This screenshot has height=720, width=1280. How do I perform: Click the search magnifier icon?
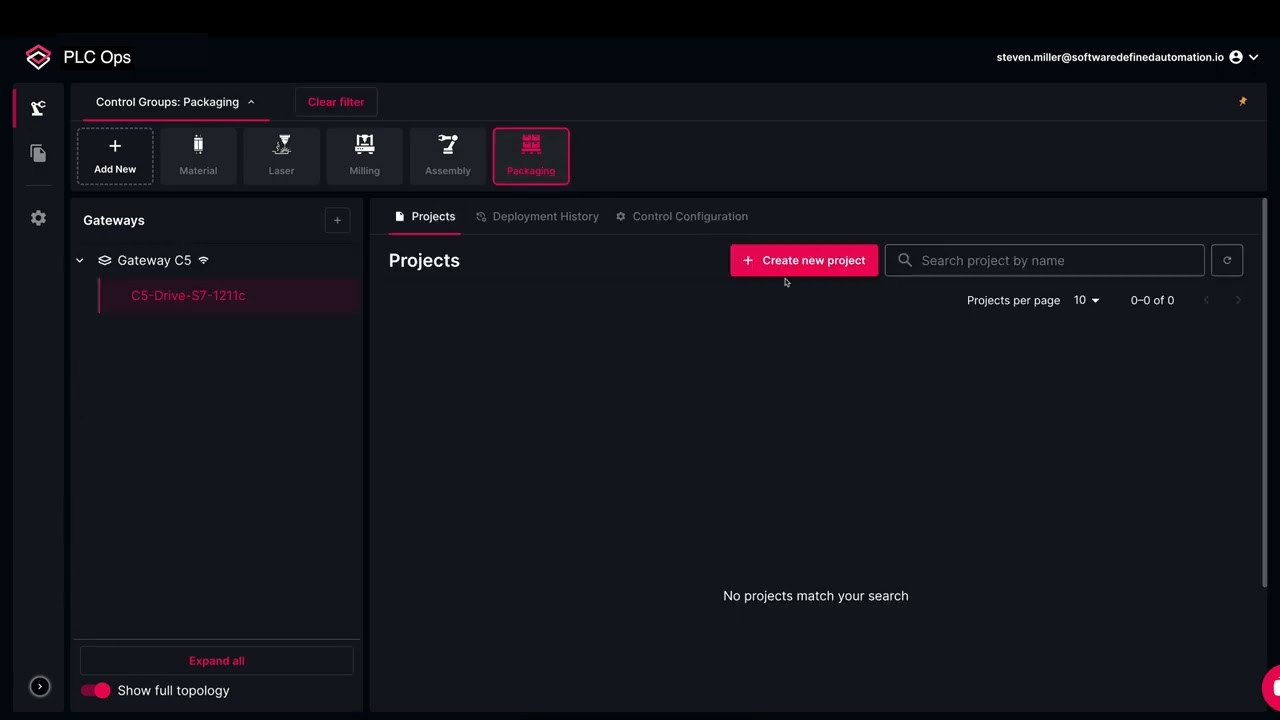click(x=905, y=260)
